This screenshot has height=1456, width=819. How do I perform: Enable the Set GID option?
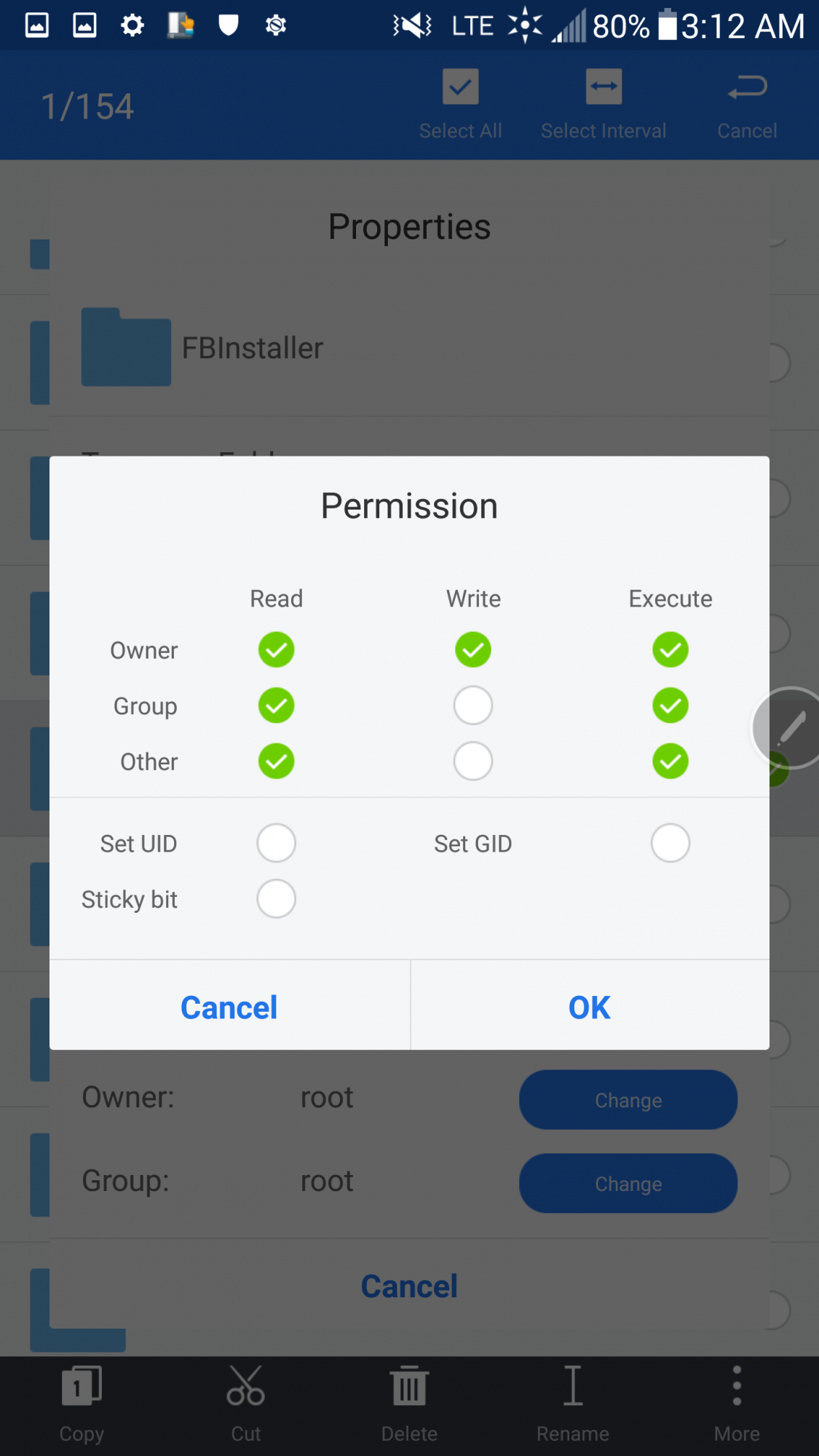click(670, 843)
